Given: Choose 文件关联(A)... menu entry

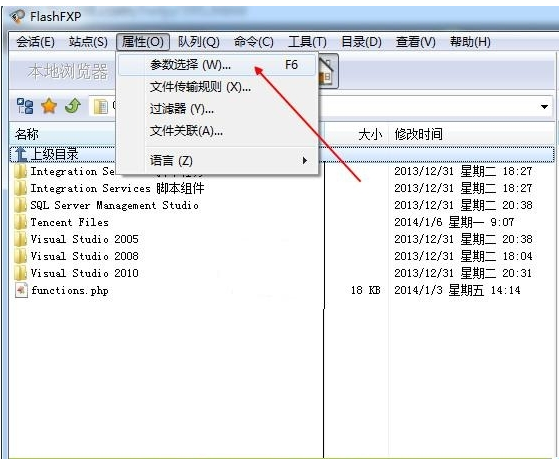Looking at the screenshot, I should click(217, 131).
